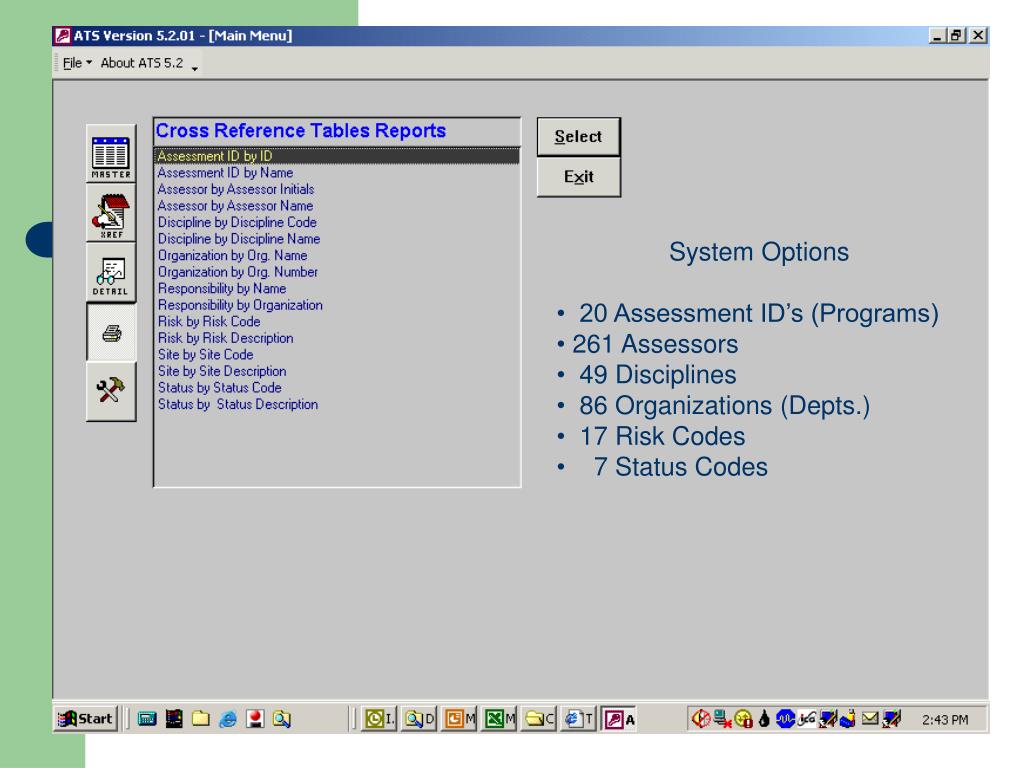Click the Select button

click(x=579, y=136)
